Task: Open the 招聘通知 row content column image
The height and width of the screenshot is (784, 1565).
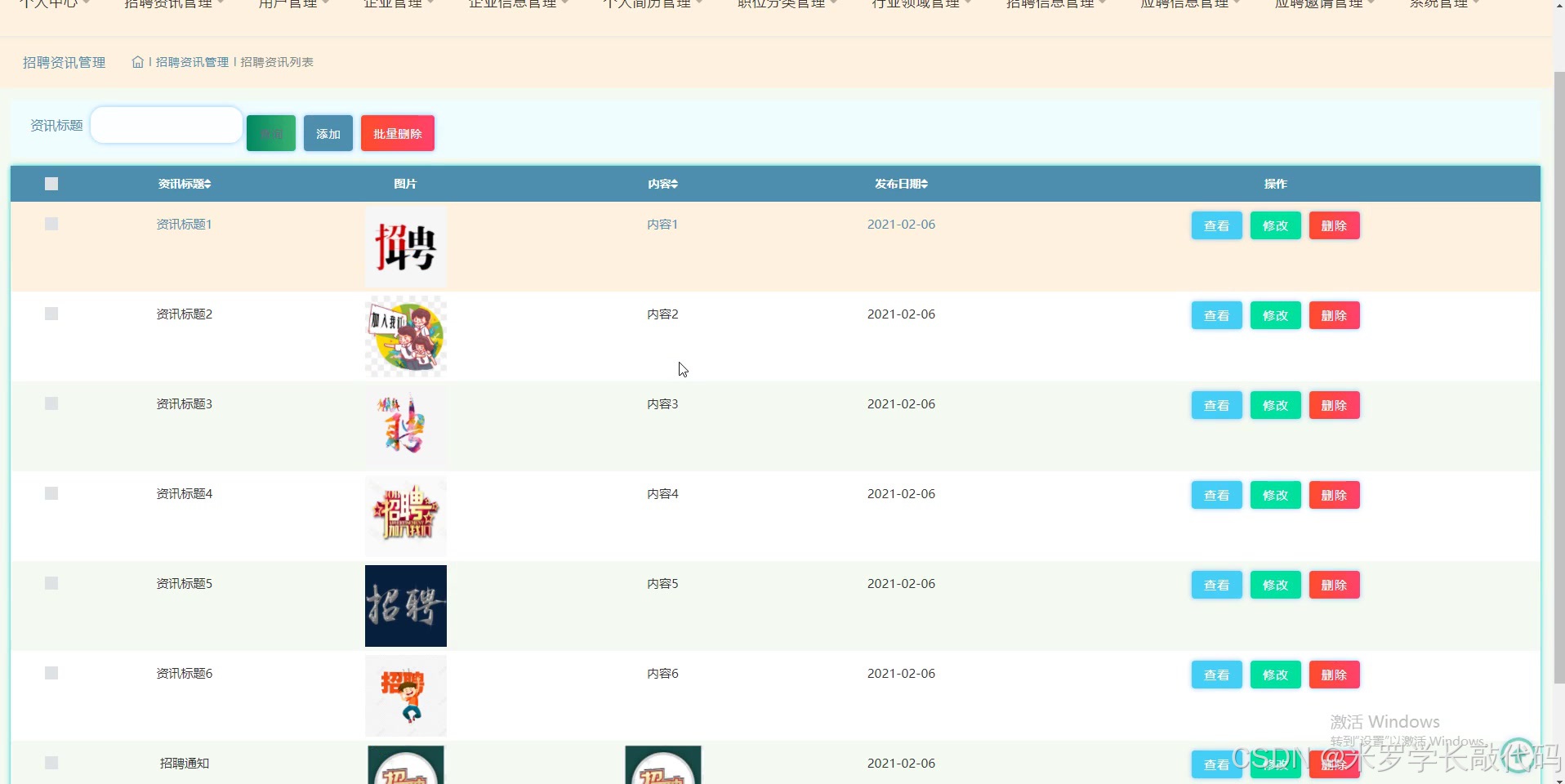Action: [x=663, y=764]
